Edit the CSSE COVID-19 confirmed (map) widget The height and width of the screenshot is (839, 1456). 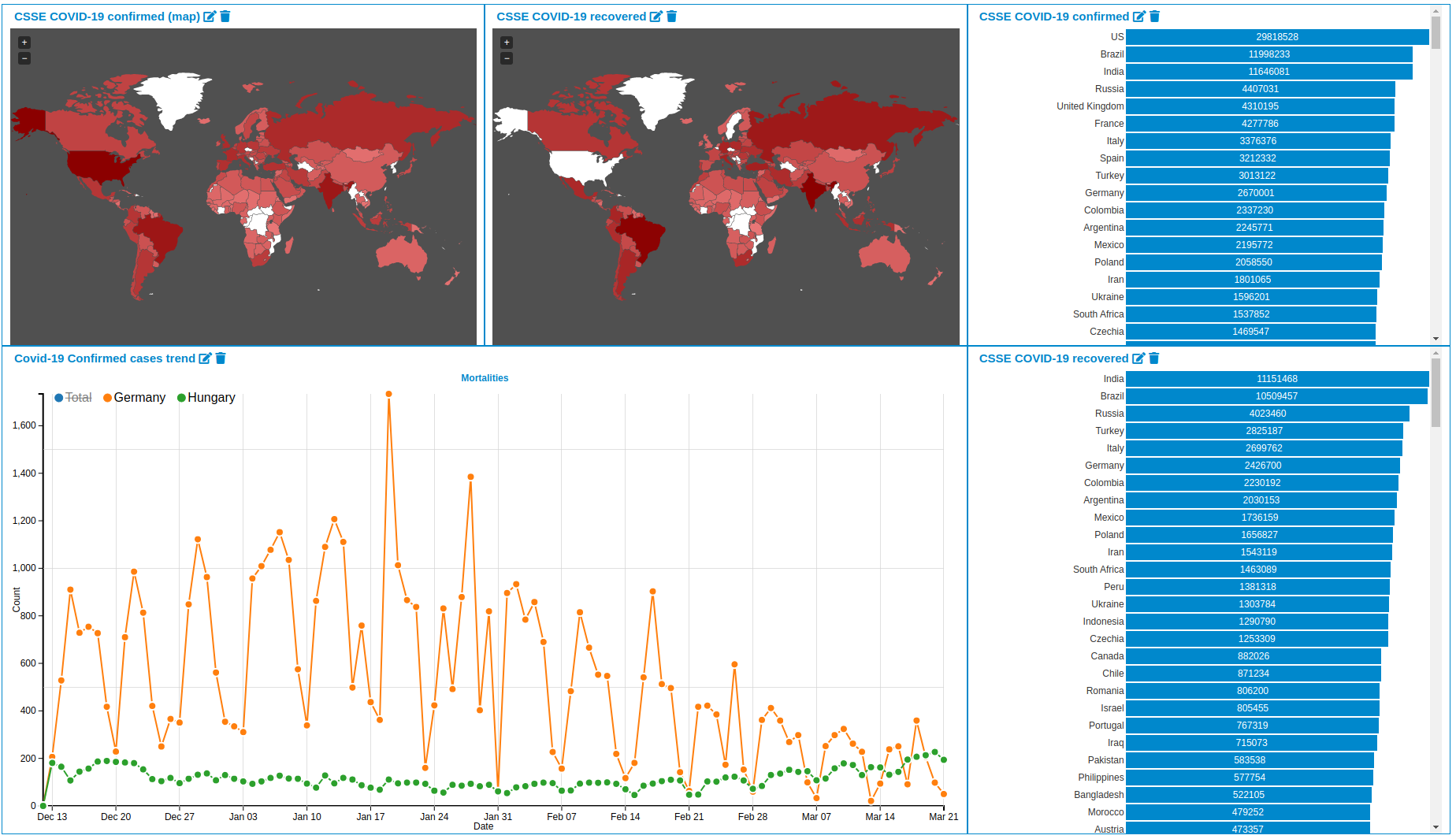[210, 17]
